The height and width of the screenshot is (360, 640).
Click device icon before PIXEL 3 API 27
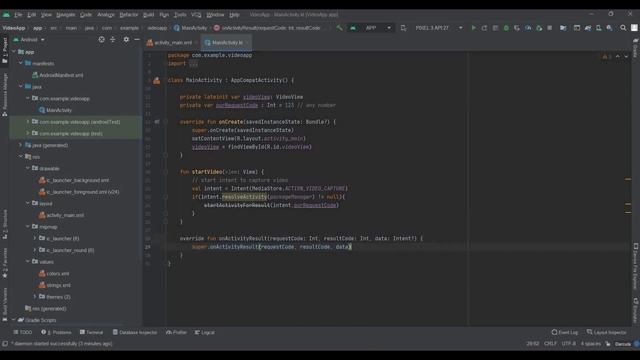point(403,28)
